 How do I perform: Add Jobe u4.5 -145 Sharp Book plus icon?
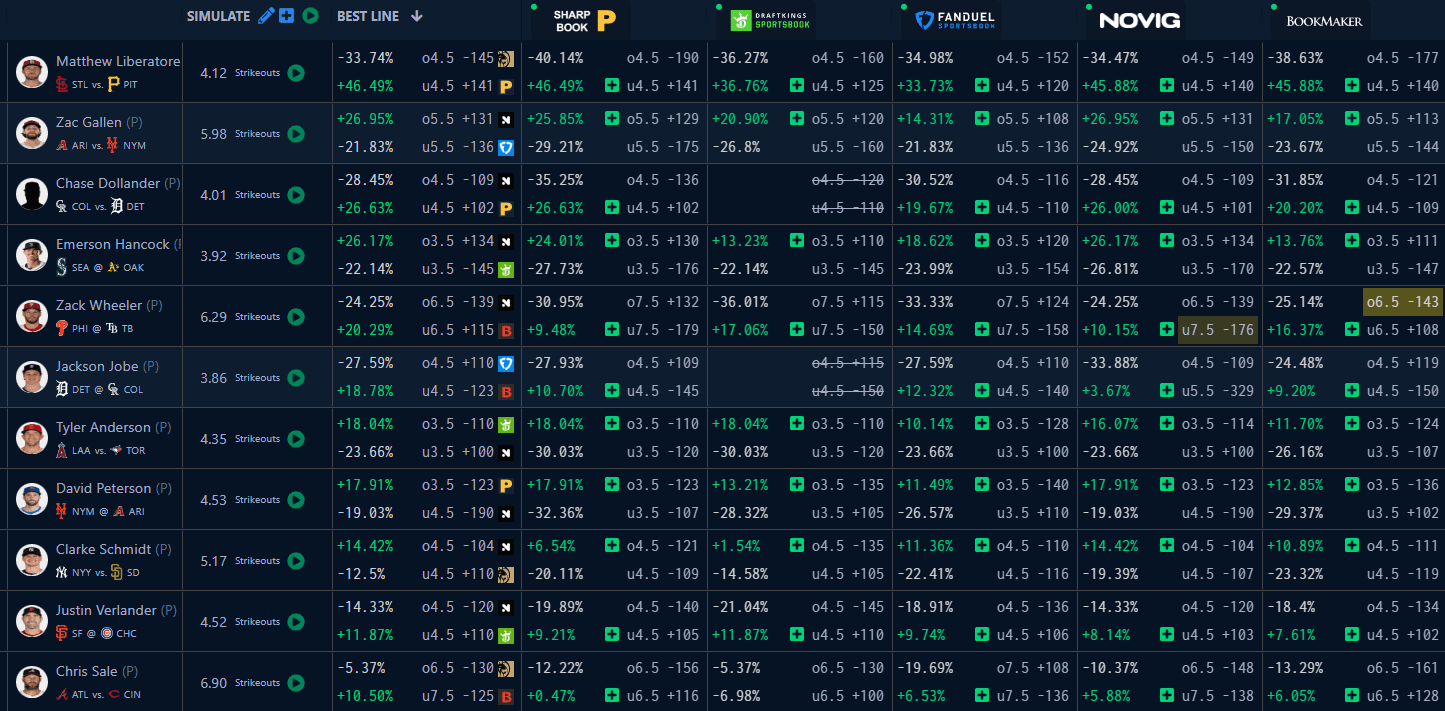(612, 391)
